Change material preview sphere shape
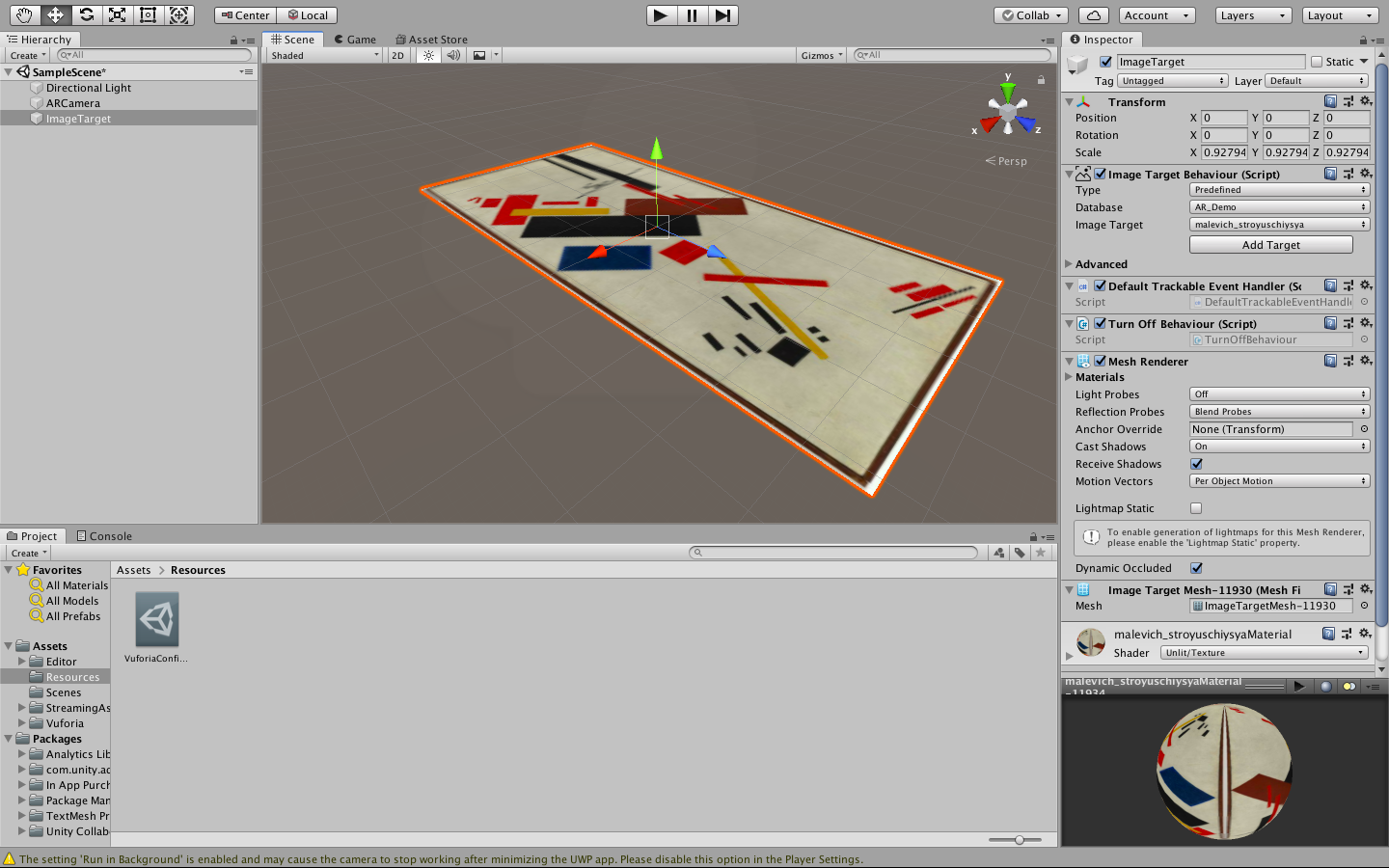Viewport: 1389px width, 868px height. point(1325,686)
